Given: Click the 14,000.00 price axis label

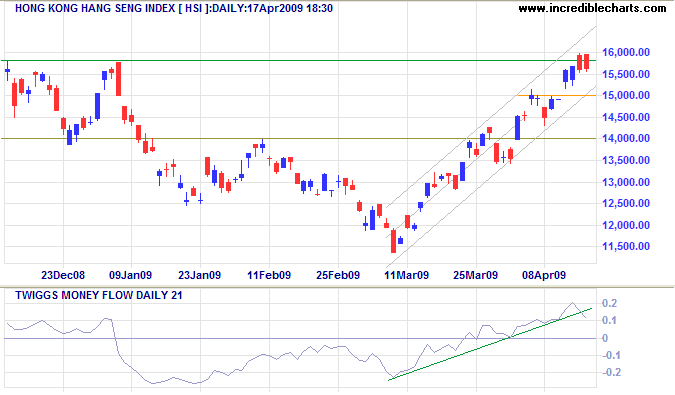Looking at the screenshot, I should pos(626,138).
